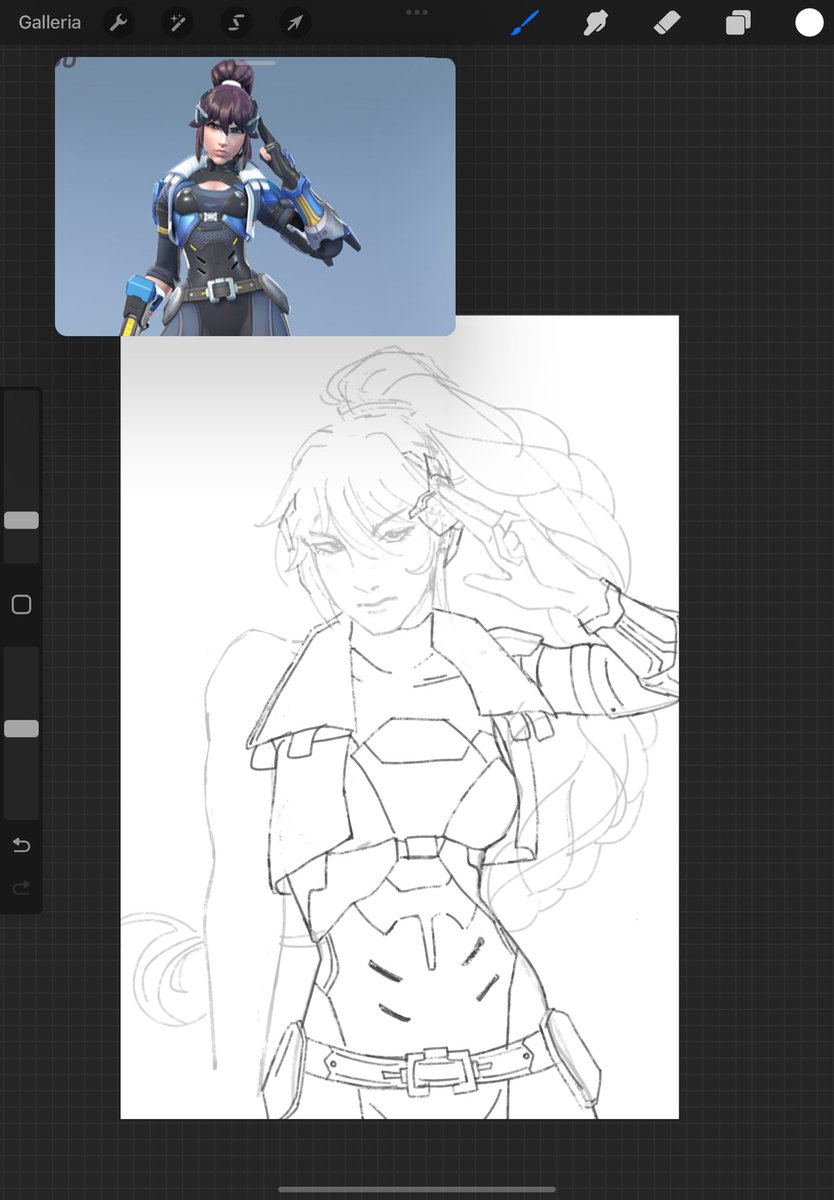This screenshot has width=834, height=1200.
Task: Tap the three-dot multitasking indicator at top
Action: click(417, 11)
